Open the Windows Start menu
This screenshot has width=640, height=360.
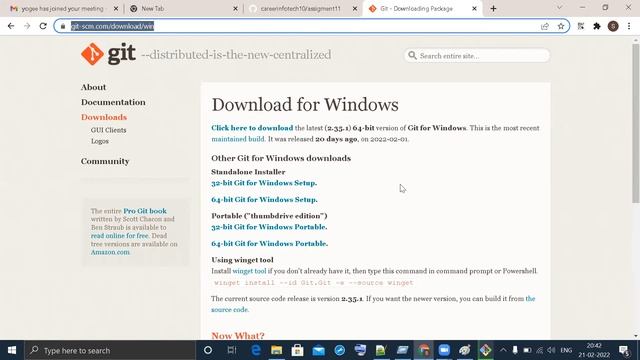(x=12, y=350)
